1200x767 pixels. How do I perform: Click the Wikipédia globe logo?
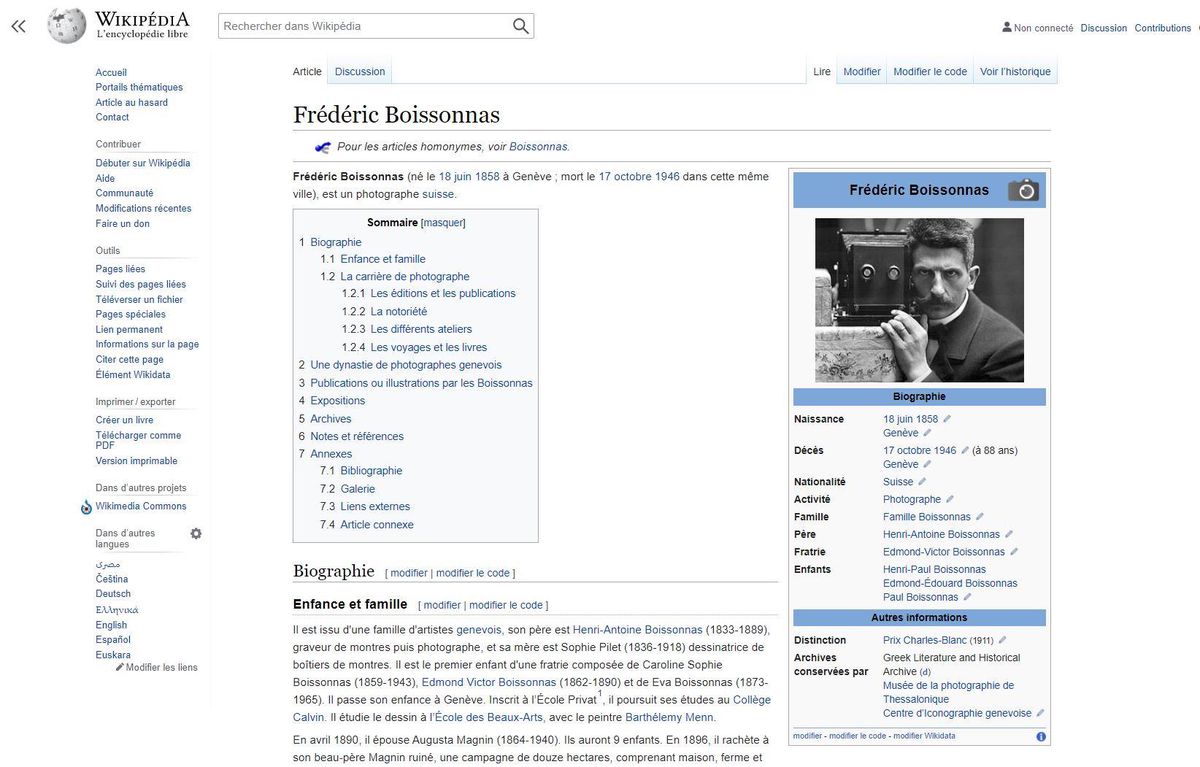[65, 25]
